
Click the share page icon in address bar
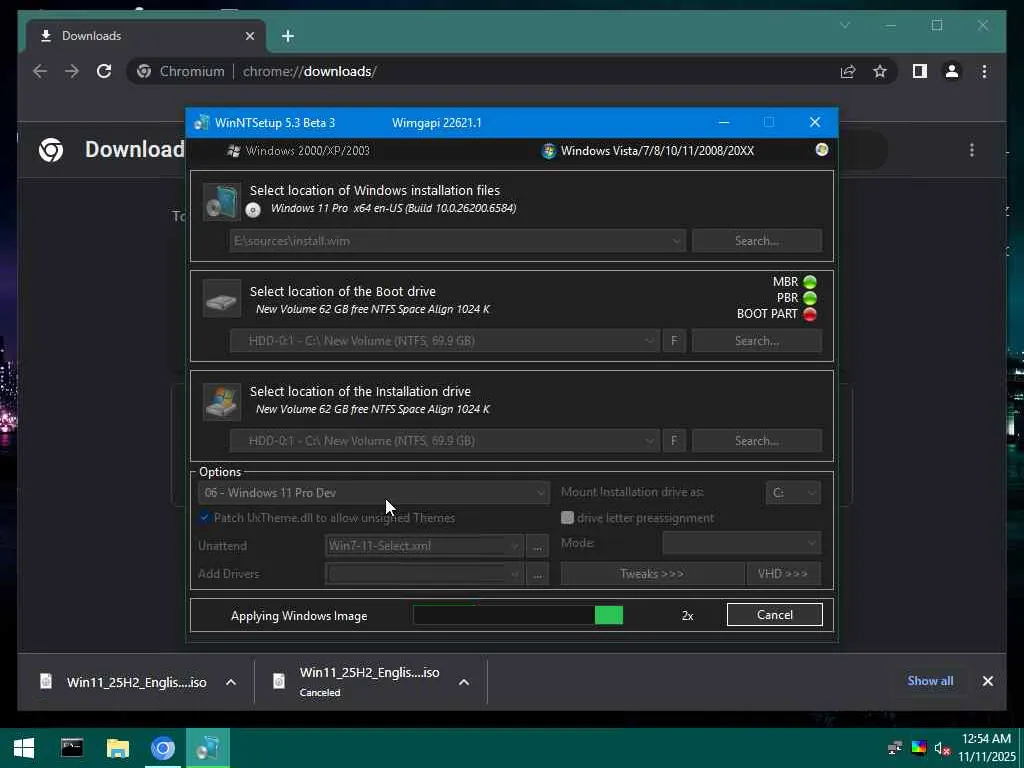point(848,71)
